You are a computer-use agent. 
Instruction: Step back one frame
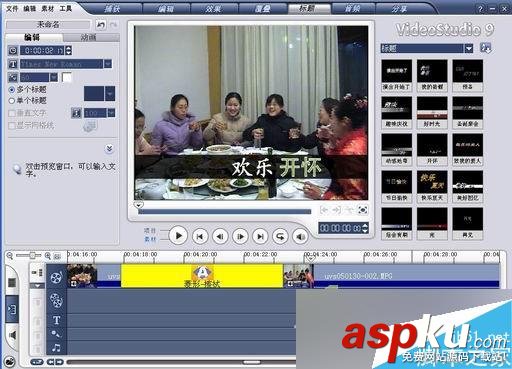pyautogui.click(x=220, y=236)
